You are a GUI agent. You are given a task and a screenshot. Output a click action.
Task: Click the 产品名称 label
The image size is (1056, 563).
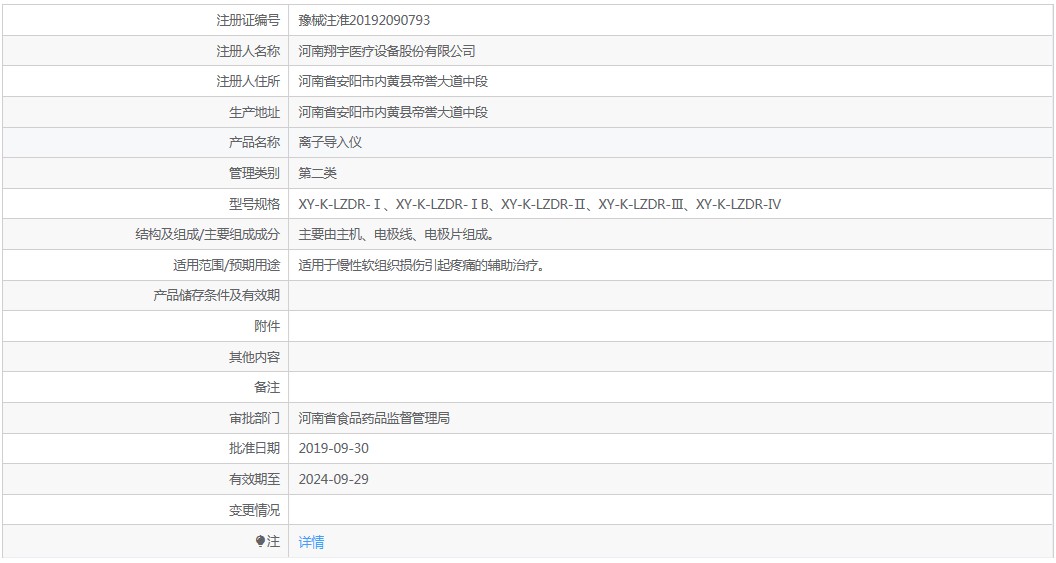[x=254, y=142]
